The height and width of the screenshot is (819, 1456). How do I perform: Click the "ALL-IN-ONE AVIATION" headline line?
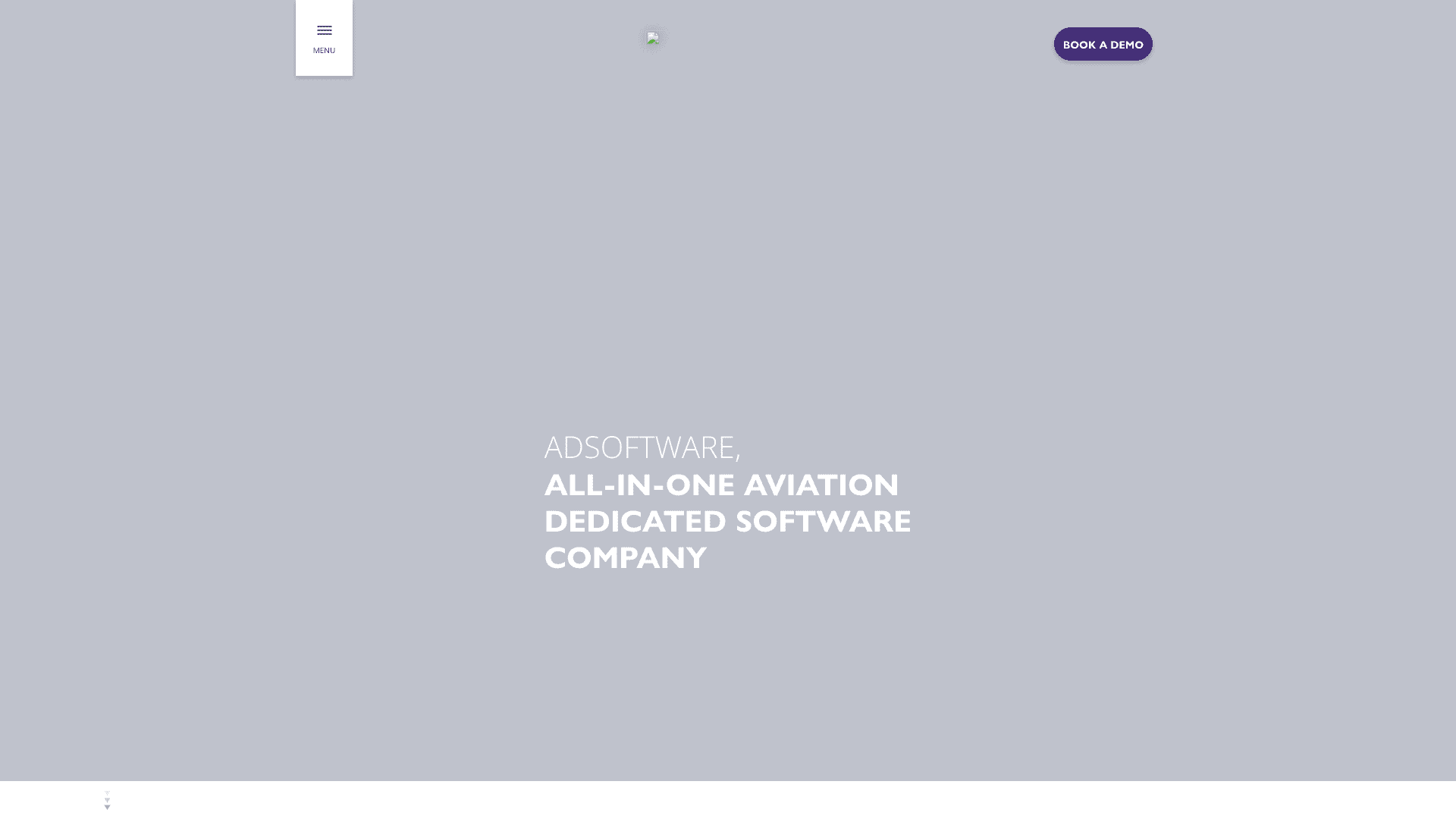721,485
